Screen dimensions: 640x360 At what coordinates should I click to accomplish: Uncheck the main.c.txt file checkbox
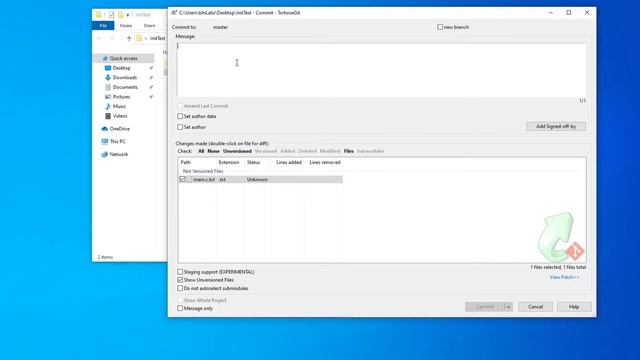click(x=182, y=179)
